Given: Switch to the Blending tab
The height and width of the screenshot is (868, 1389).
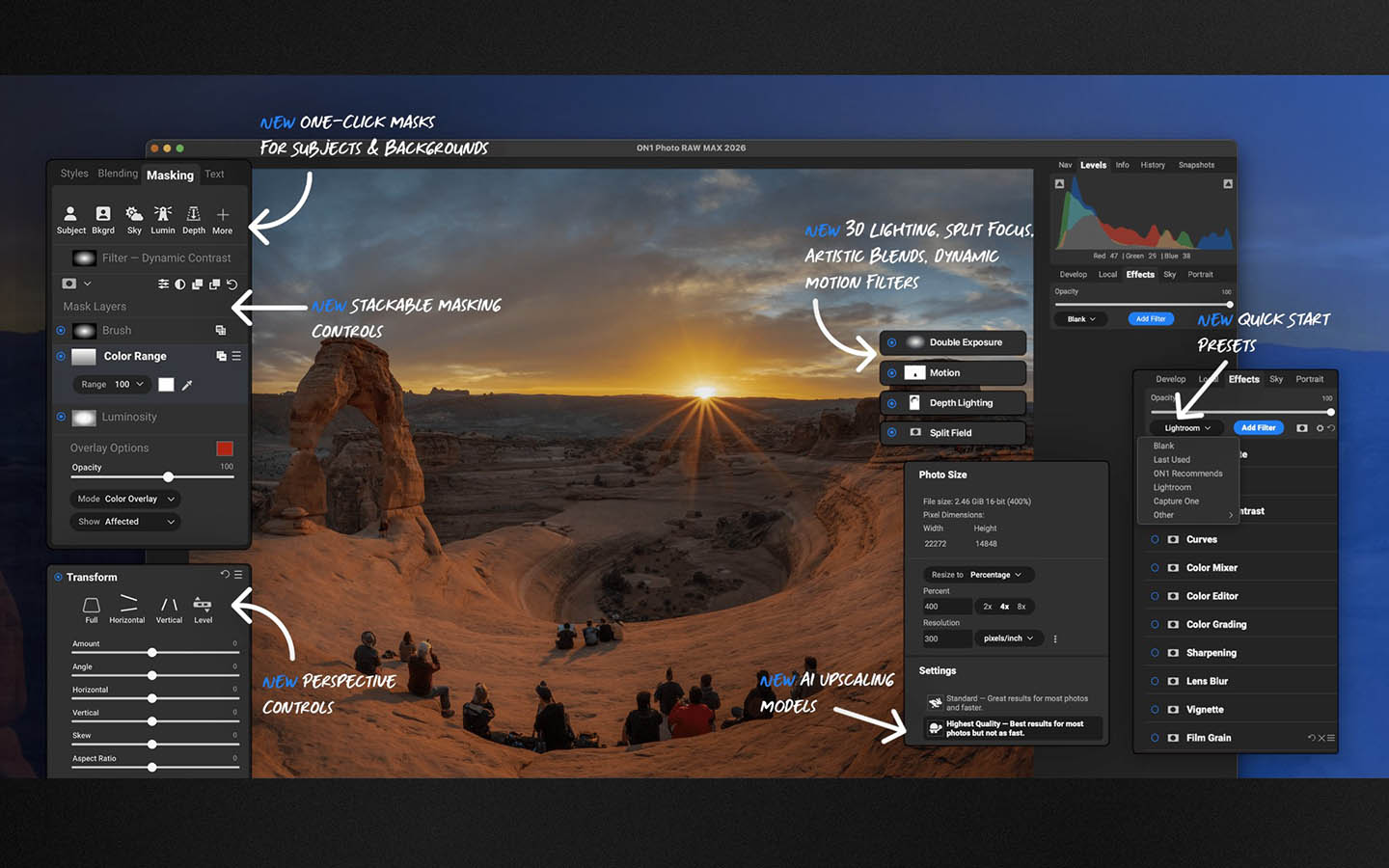Looking at the screenshot, I should coord(118,174).
